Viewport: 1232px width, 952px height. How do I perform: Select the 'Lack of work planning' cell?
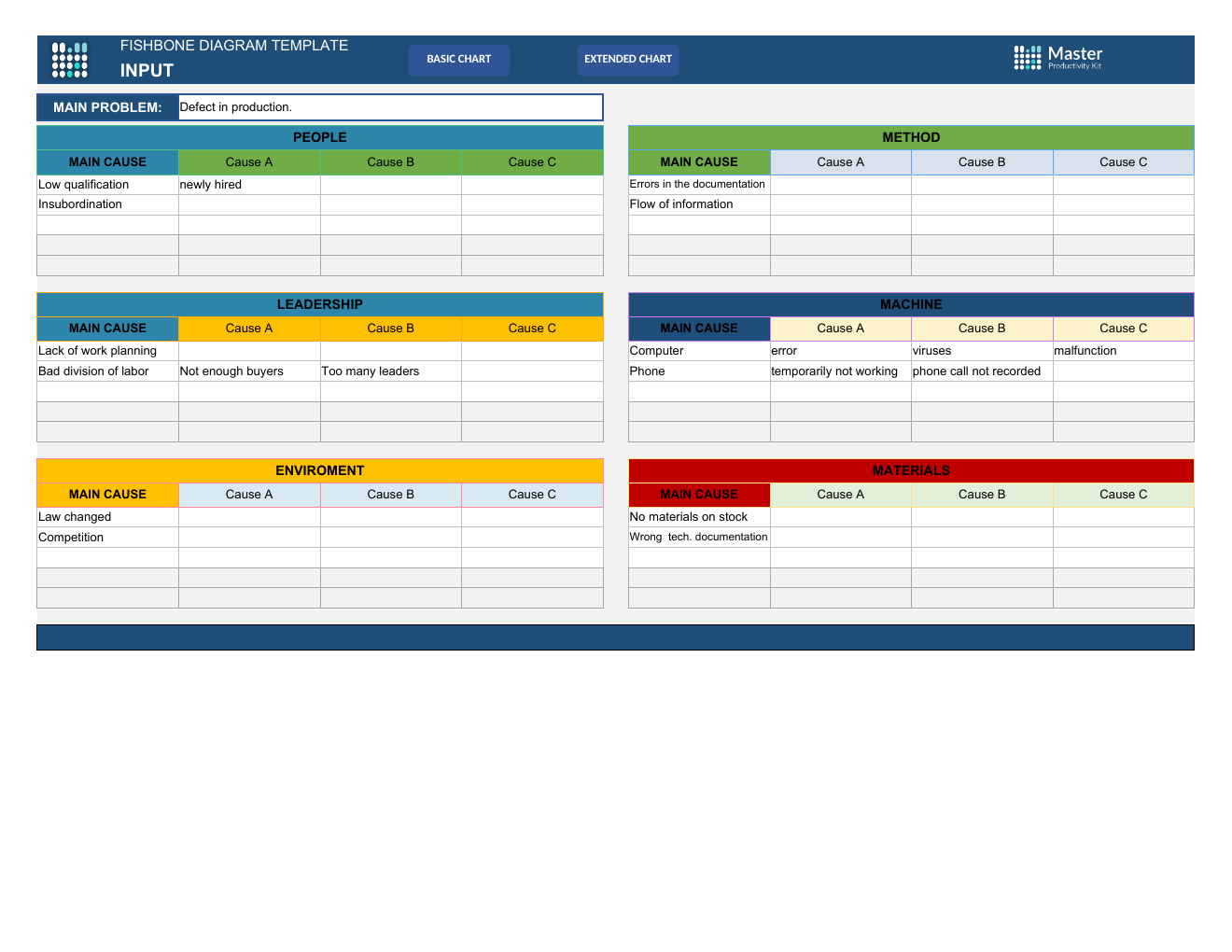click(107, 351)
